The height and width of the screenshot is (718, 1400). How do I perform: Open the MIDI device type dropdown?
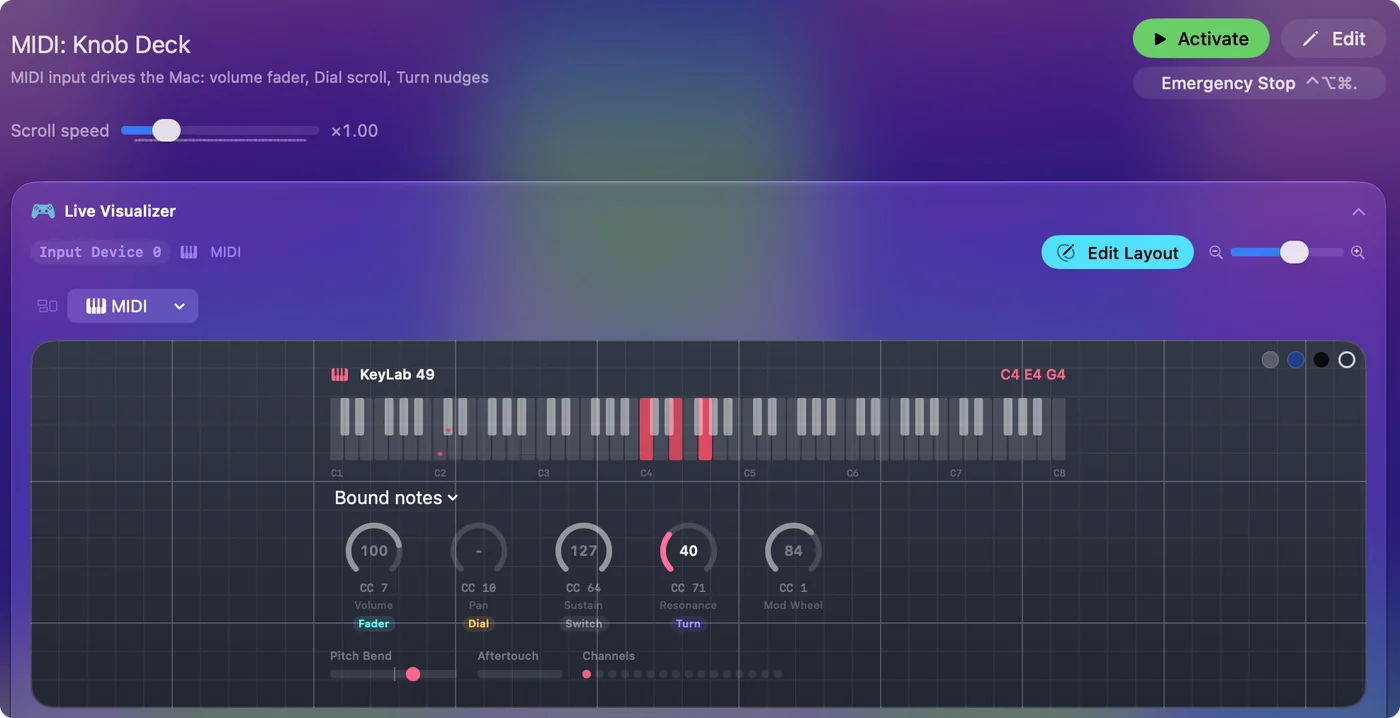tap(133, 306)
